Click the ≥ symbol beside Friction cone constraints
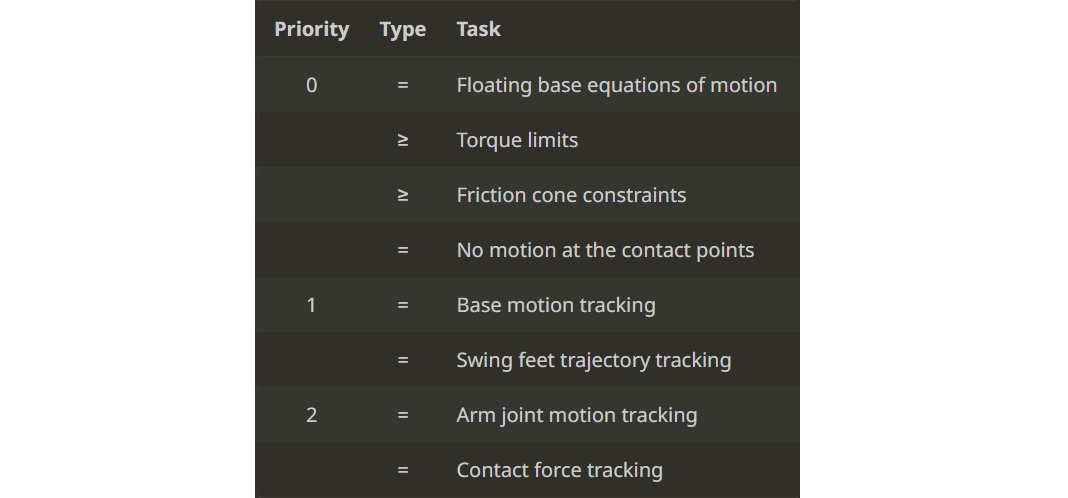1068x498 pixels. [403, 195]
